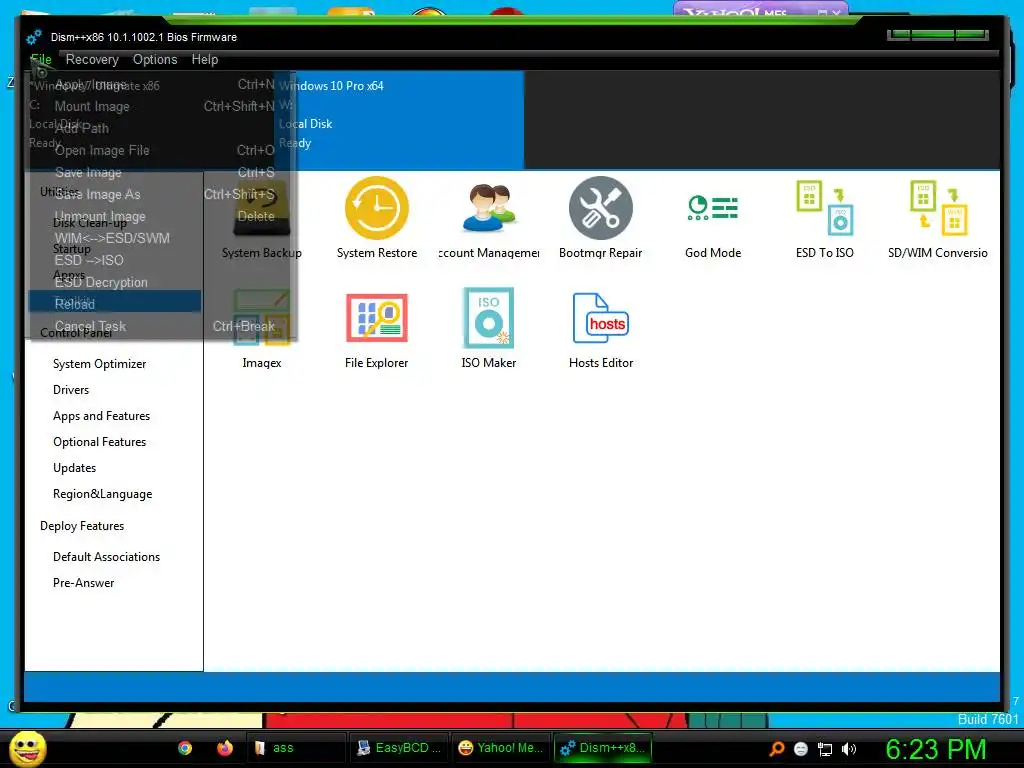Image resolution: width=1024 pixels, height=768 pixels.
Task: Select Add Path in File menu
Action: [161, 129]
